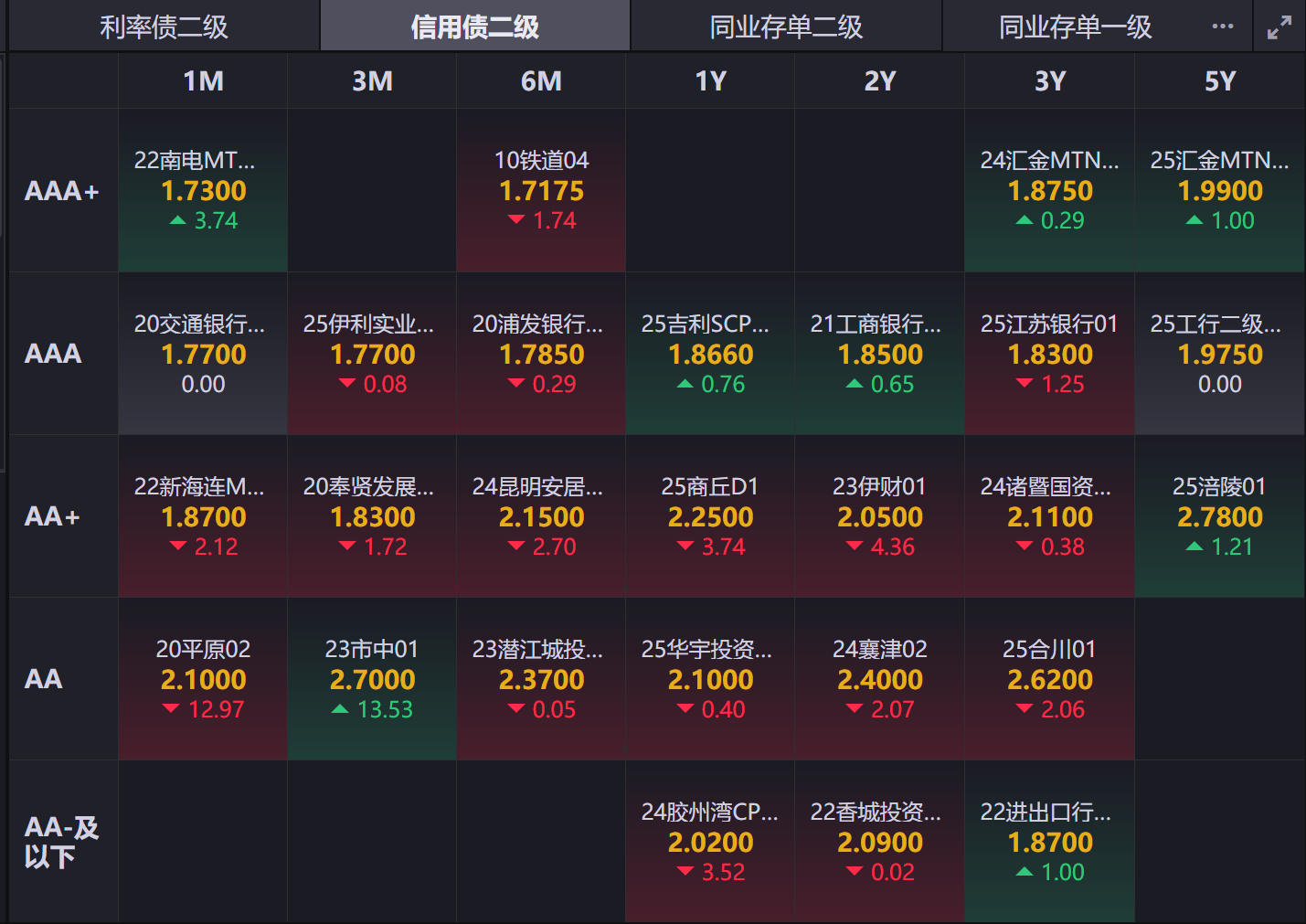Open the 22南电MT... bond cell
1306x924 pixels.
[203, 191]
